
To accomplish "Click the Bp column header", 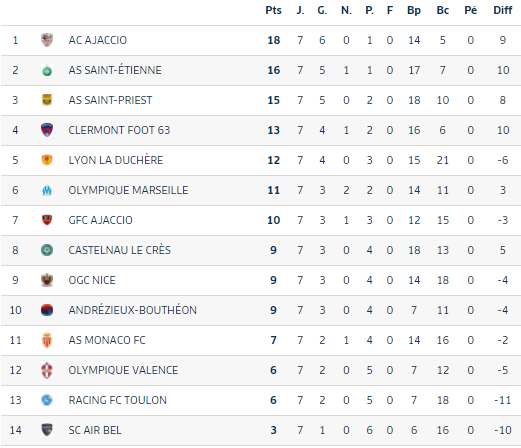I will [414, 10].
